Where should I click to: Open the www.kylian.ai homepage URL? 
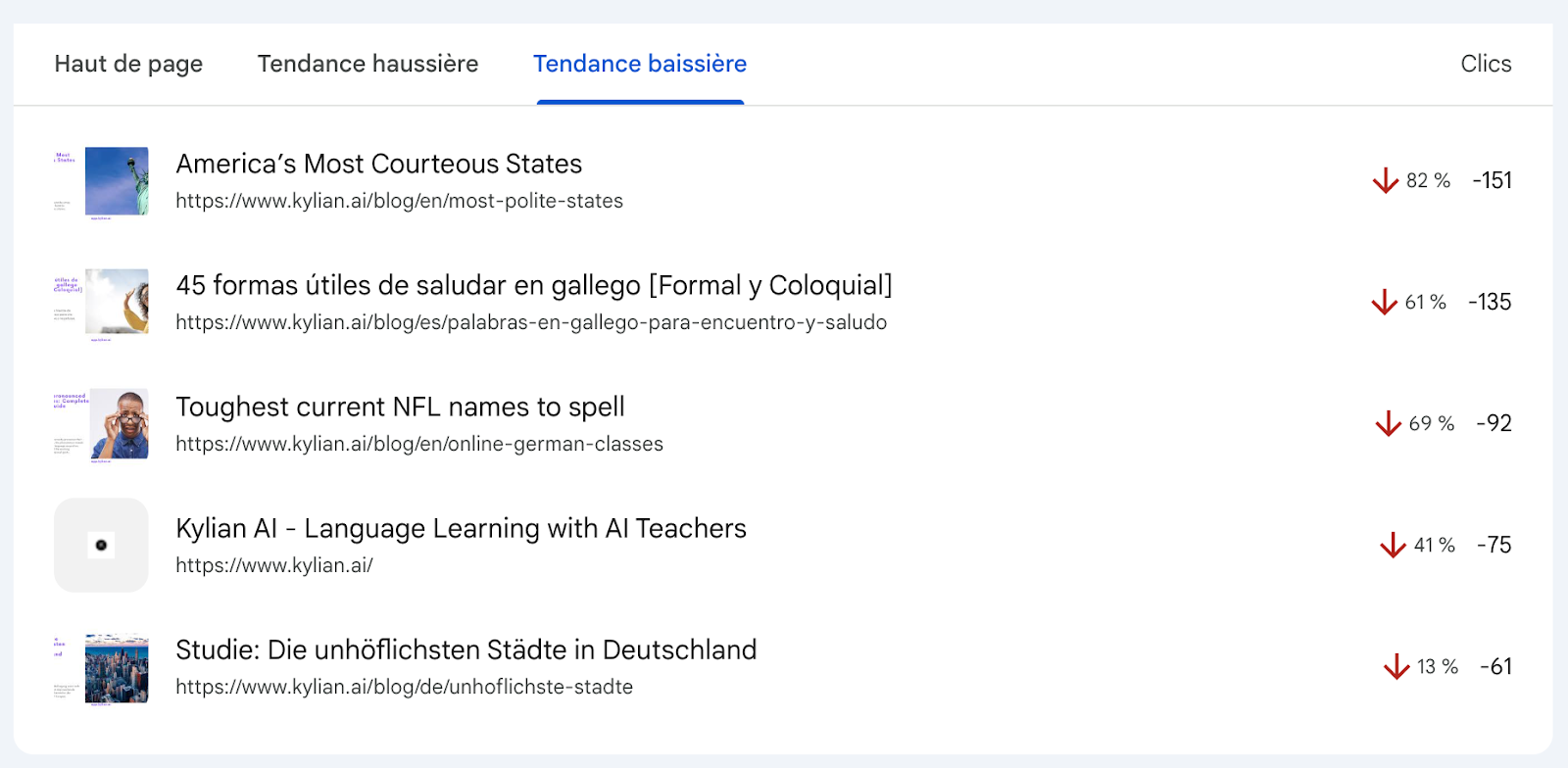[x=274, y=565]
